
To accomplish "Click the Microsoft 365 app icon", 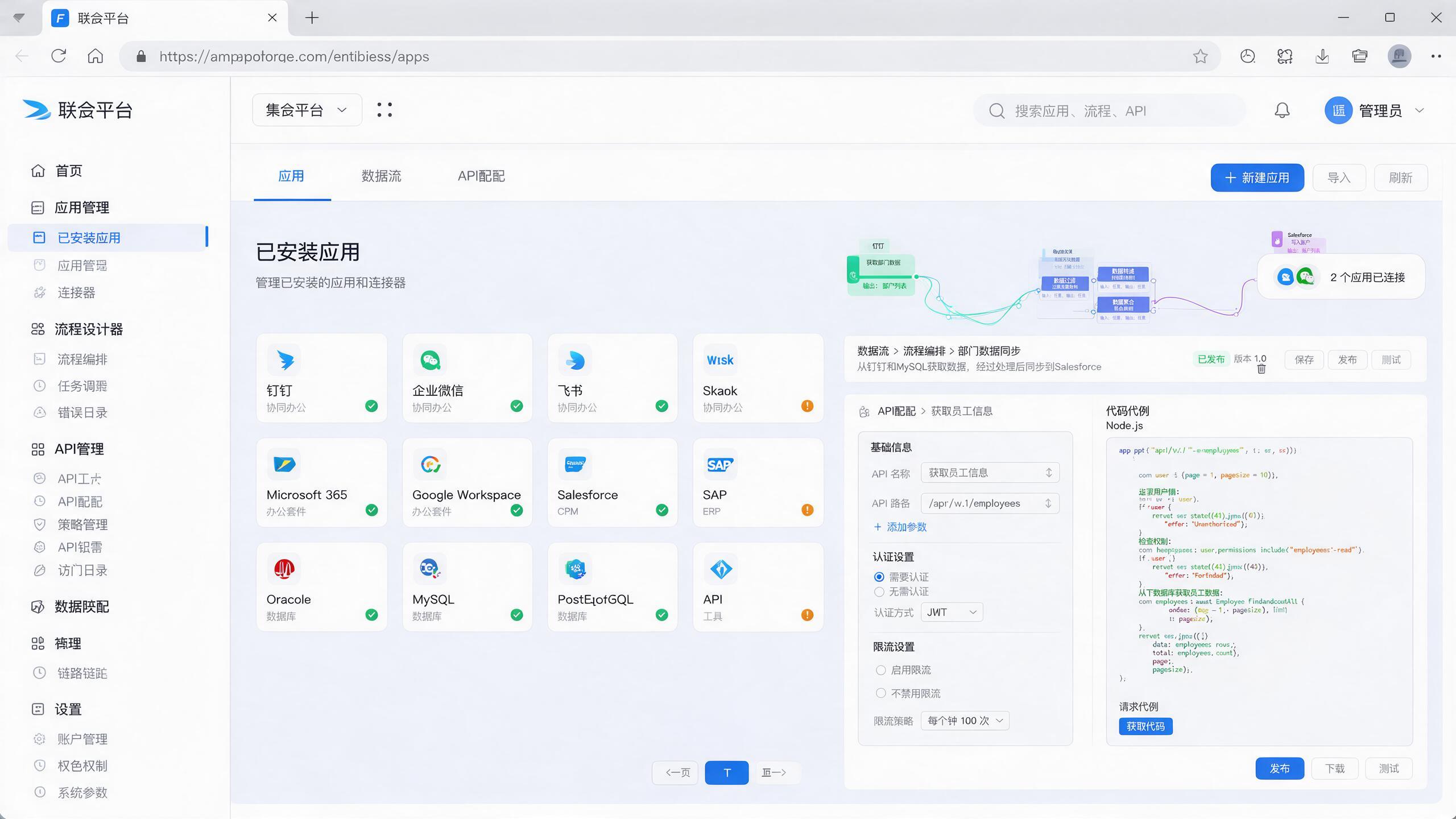I will (284, 464).
